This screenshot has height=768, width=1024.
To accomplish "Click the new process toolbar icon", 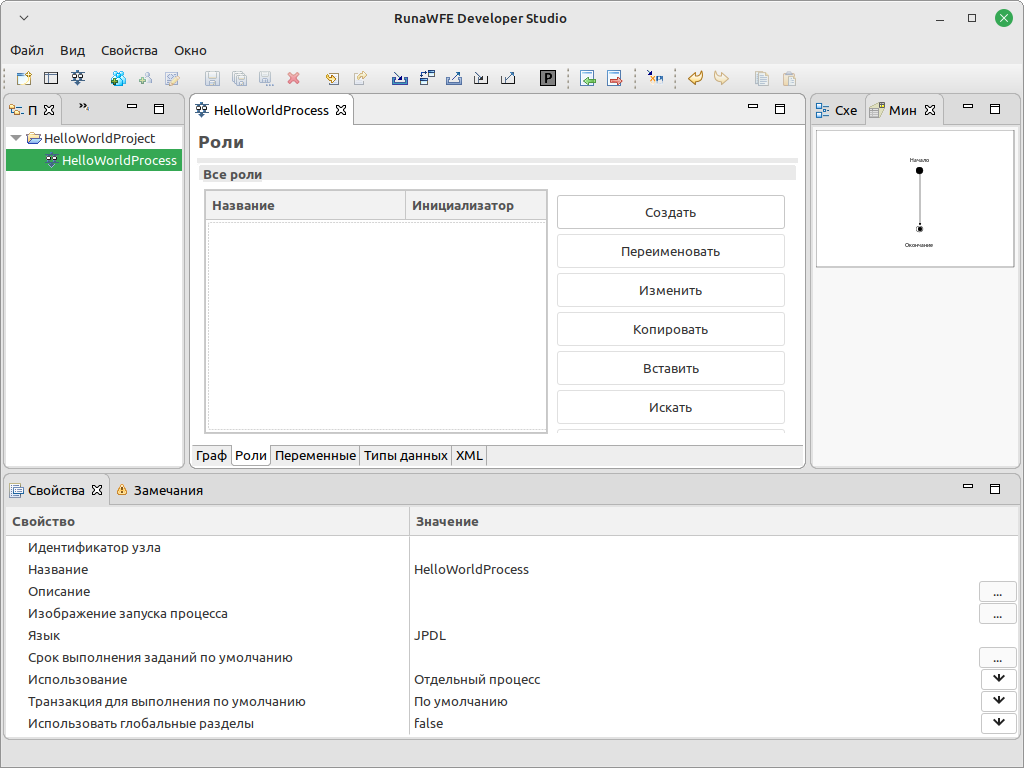I will (78, 78).
